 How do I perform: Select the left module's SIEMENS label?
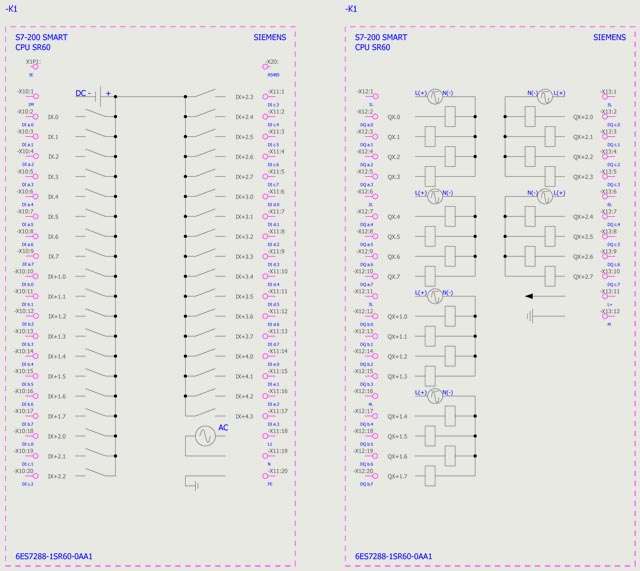(x=269, y=38)
